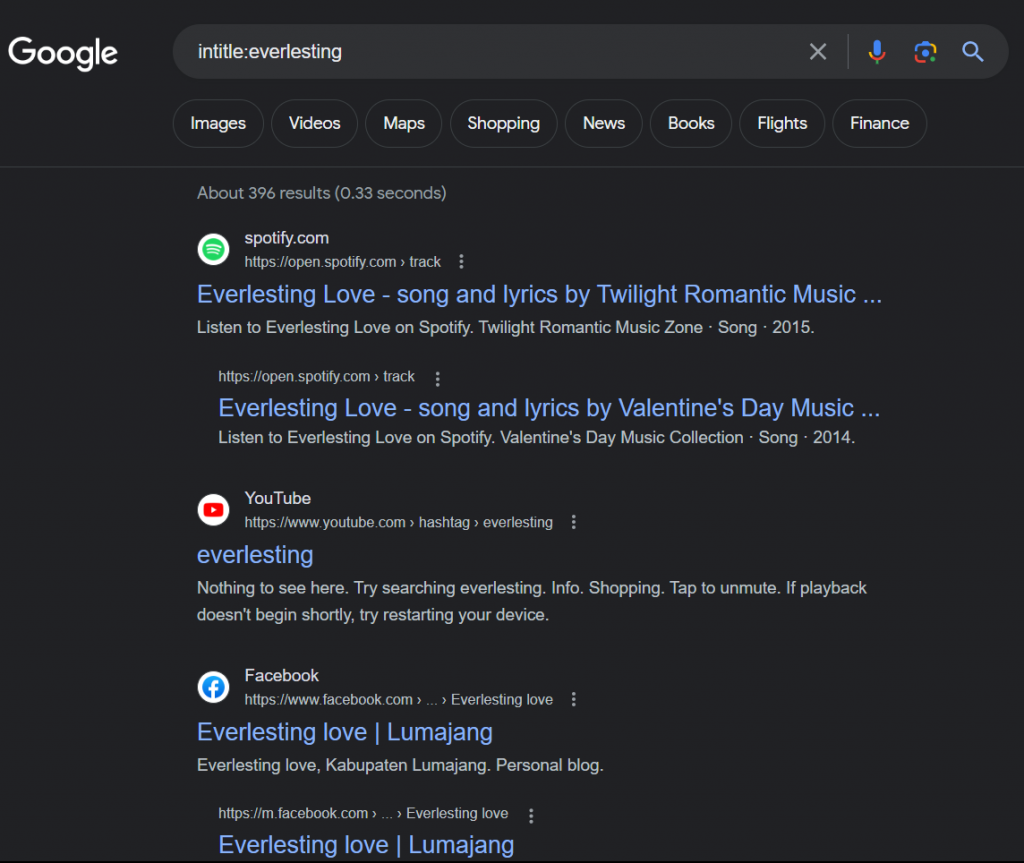Viewport: 1024px width, 863px height.
Task: Click the www.facebook.com Everlesting love URL
Action: (398, 700)
